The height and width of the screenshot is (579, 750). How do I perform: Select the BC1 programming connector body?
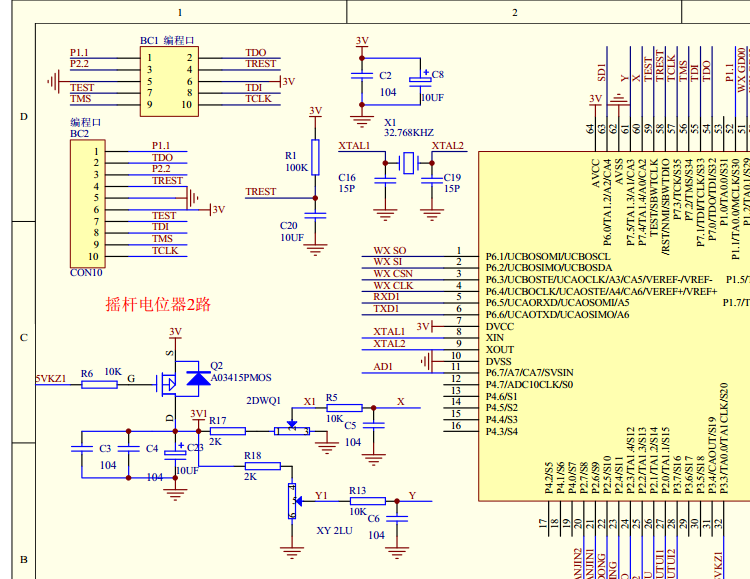tap(169, 81)
